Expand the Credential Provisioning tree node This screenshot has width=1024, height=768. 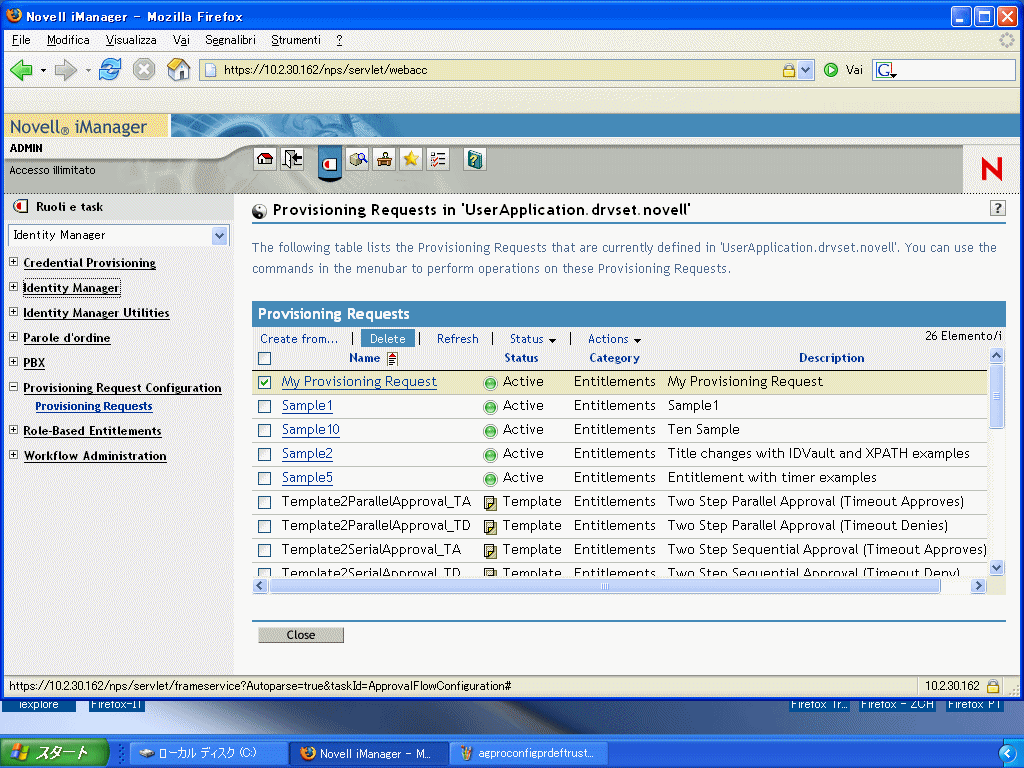[14, 263]
